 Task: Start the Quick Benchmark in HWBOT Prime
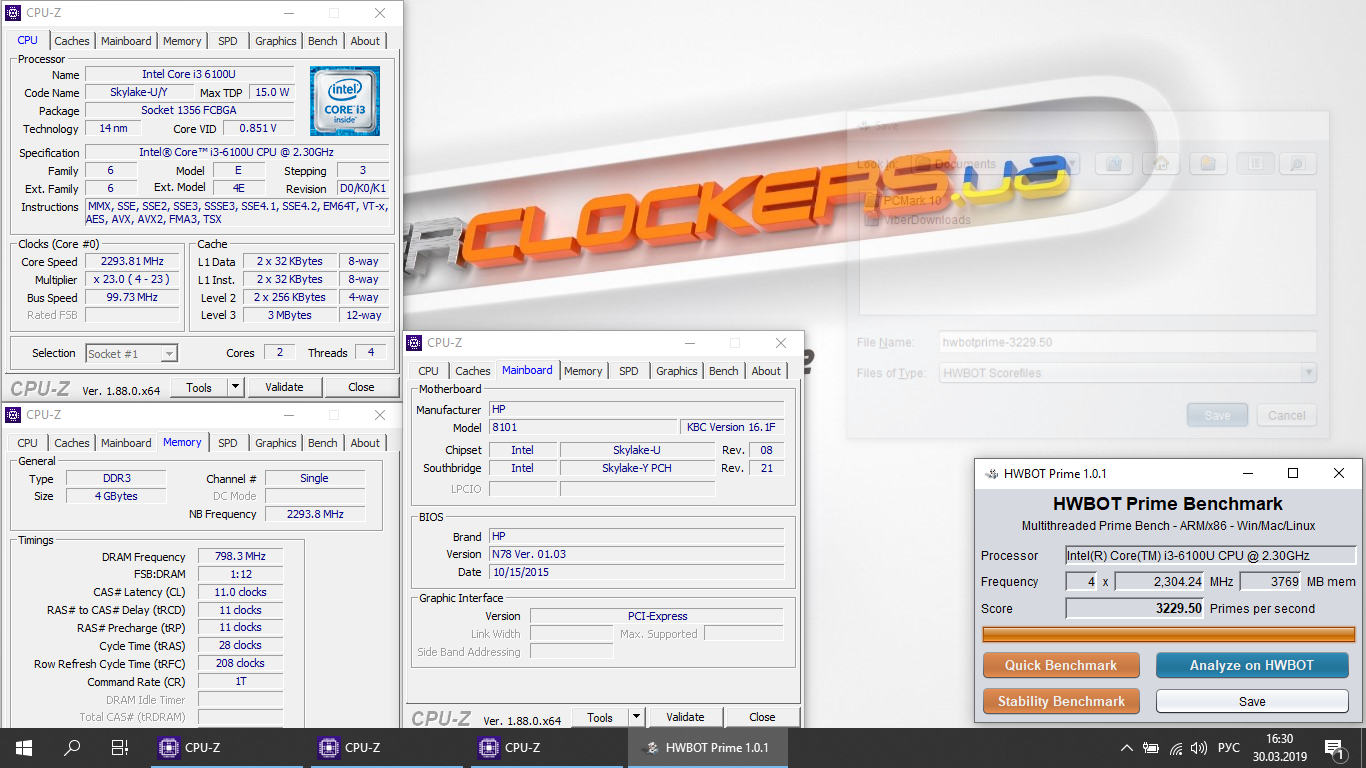[x=1061, y=665]
